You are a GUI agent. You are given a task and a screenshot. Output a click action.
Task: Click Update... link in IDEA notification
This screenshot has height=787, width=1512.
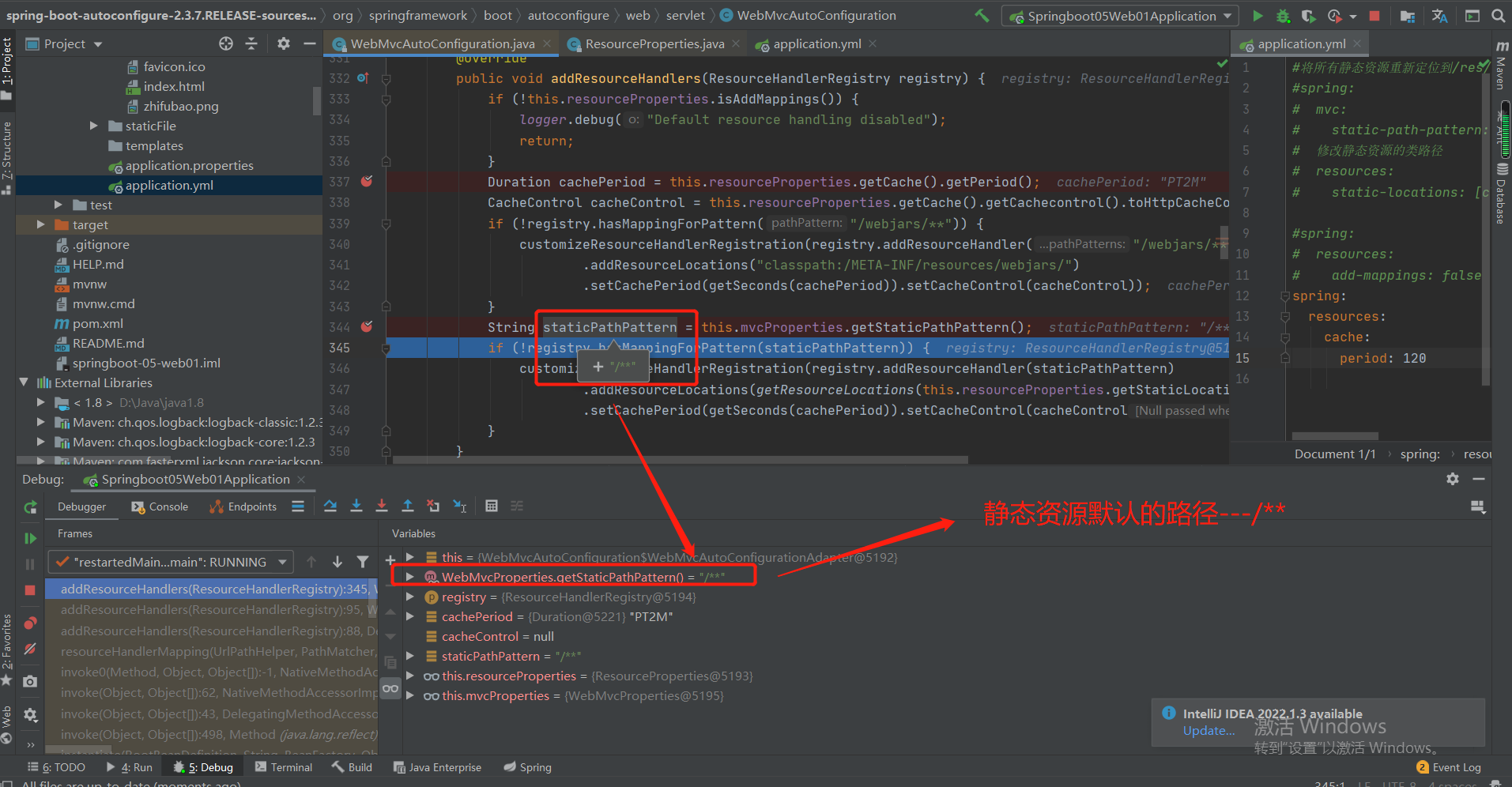pos(1208,731)
